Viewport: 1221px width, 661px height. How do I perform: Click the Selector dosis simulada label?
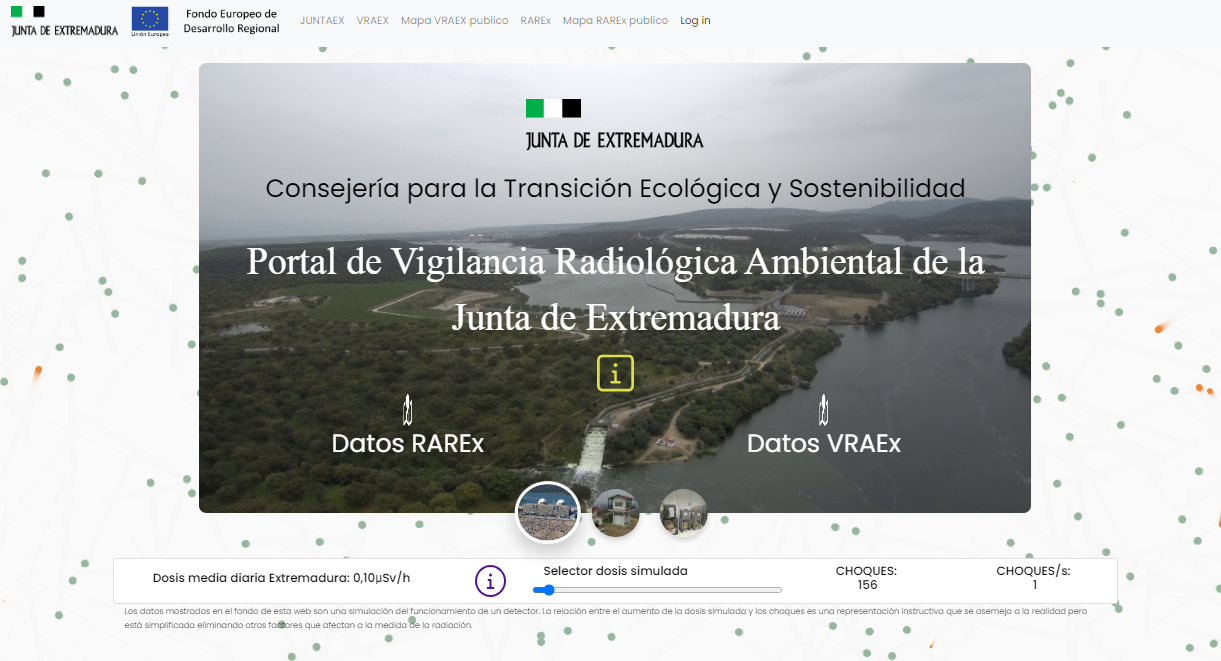[x=616, y=571]
